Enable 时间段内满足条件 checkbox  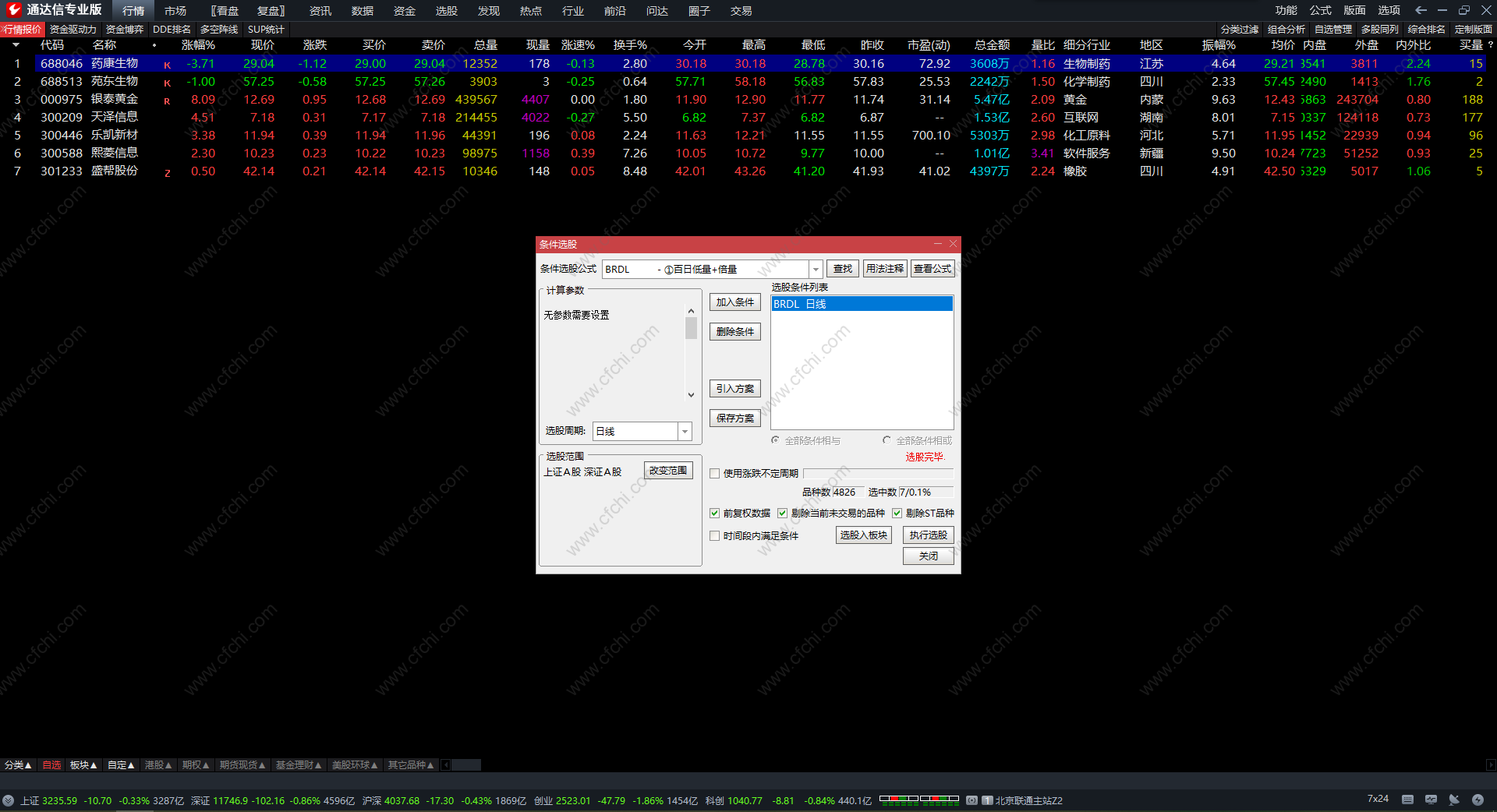[x=714, y=535]
